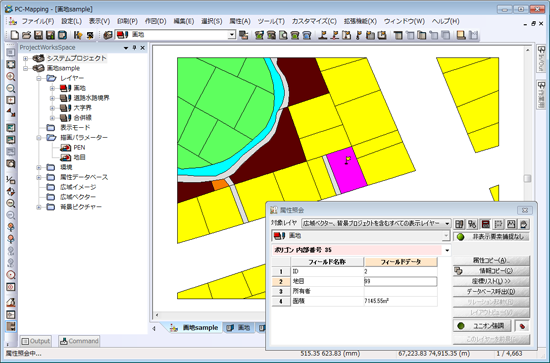The height and width of the screenshot is (363, 550).
Task: Close the ProjectWorksSpace panel with its X
Action: point(142,48)
